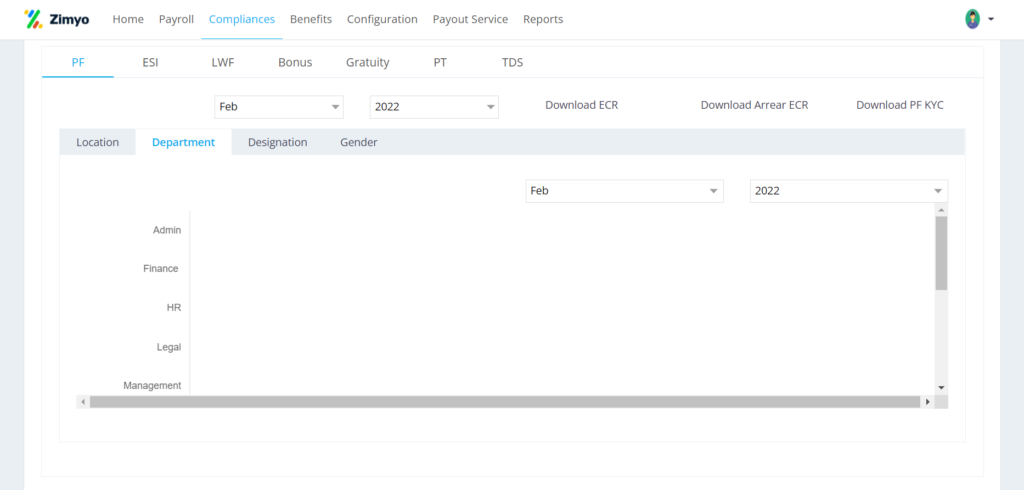
Task: Click the Finance department label
Action: click(161, 269)
